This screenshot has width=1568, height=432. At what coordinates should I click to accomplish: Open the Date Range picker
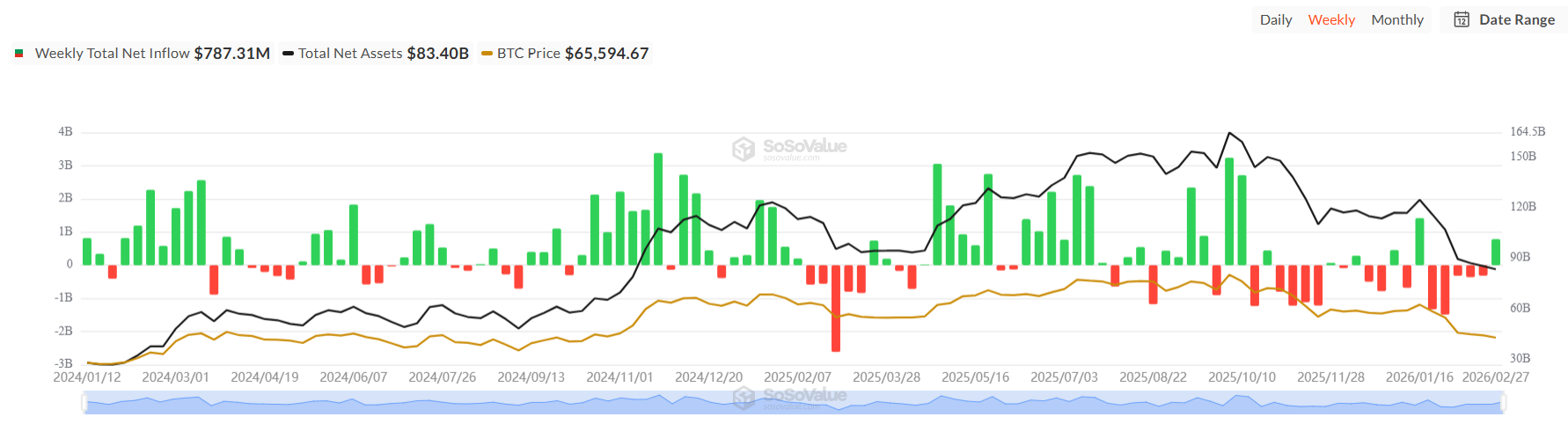click(1504, 19)
